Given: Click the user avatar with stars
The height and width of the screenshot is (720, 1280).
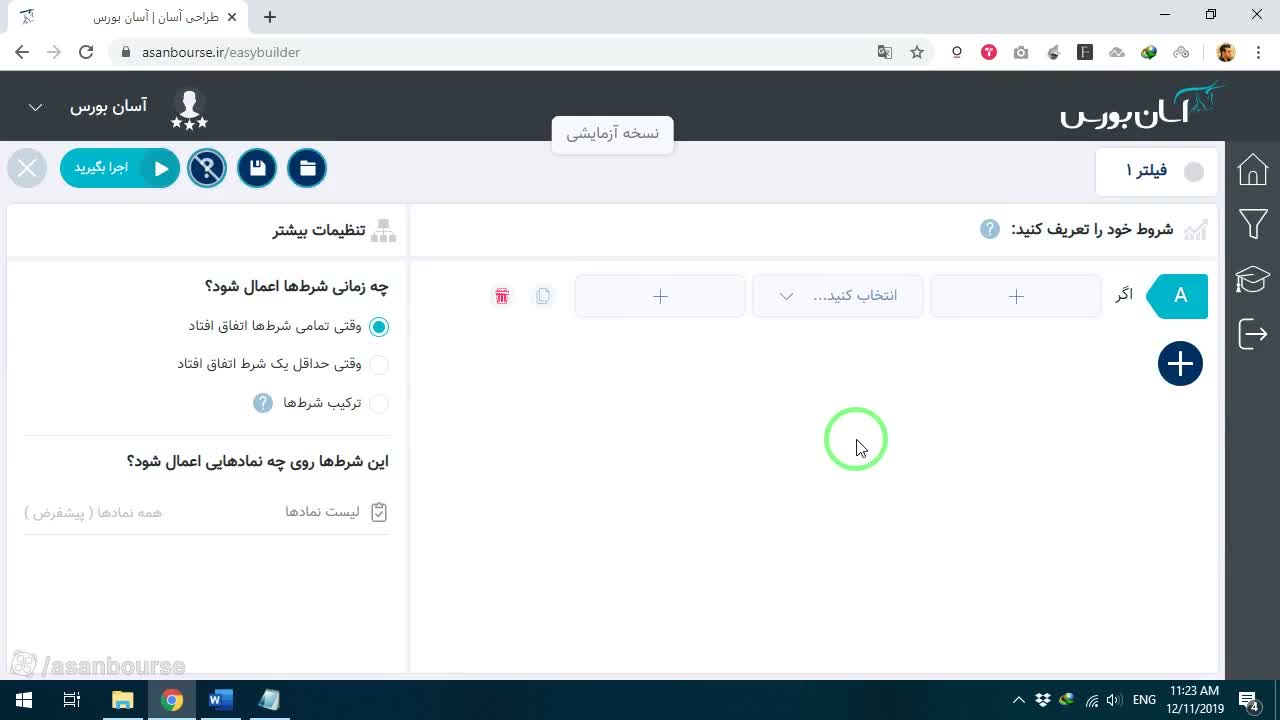Looking at the screenshot, I should tap(189, 108).
